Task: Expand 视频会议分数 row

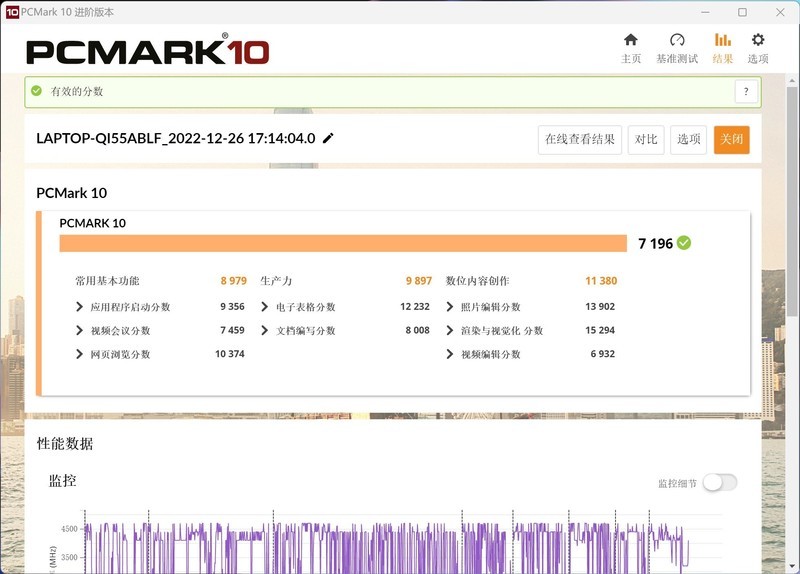Action: pyautogui.click(x=79, y=330)
